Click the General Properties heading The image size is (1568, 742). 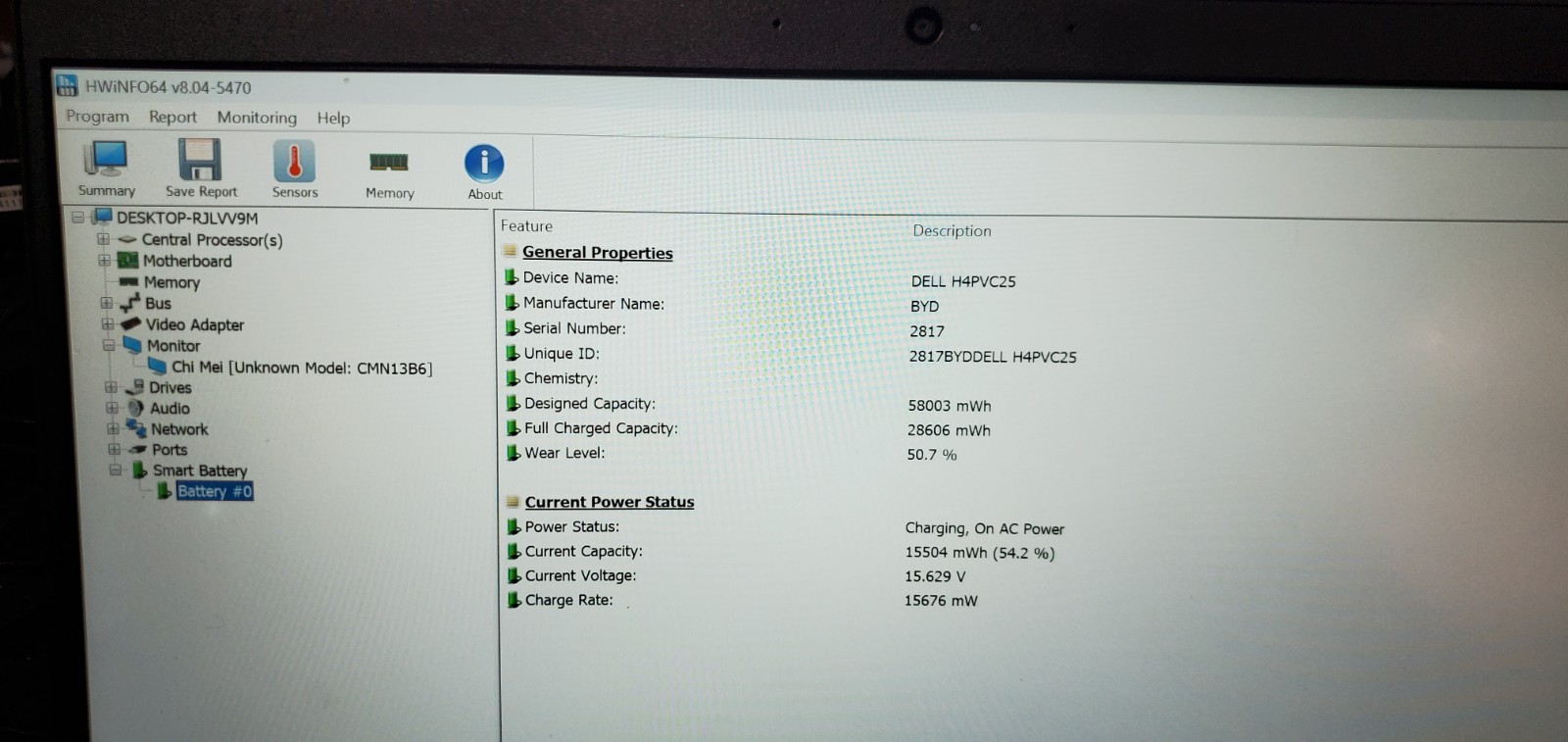[x=598, y=252]
